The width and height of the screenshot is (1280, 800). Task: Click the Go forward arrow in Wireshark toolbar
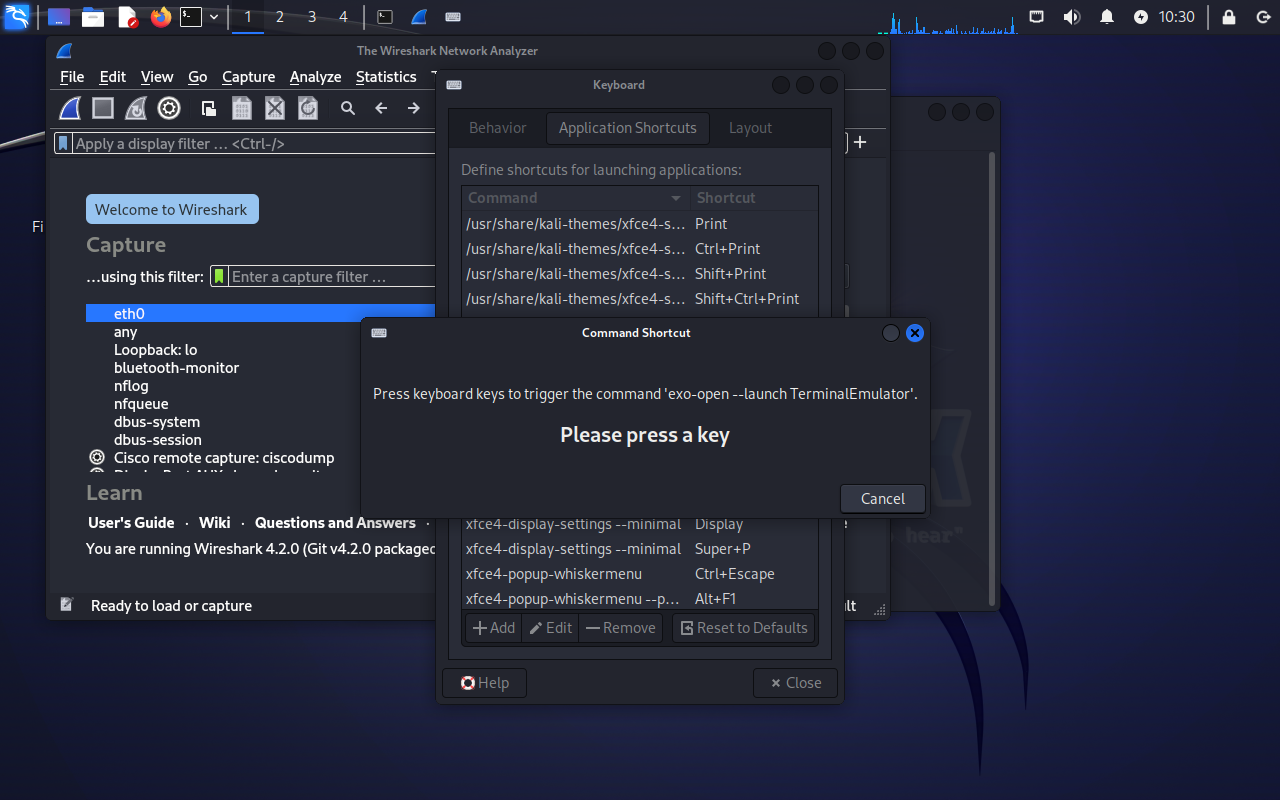(x=413, y=108)
